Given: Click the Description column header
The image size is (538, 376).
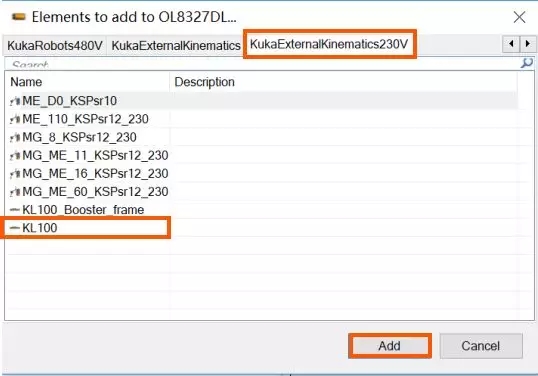Looking at the screenshot, I should point(343,82).
